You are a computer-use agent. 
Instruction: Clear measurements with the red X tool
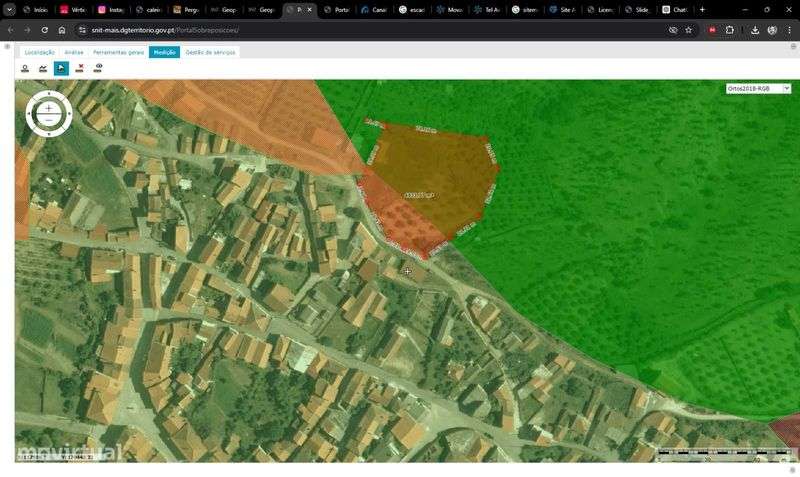click(80, 68)
